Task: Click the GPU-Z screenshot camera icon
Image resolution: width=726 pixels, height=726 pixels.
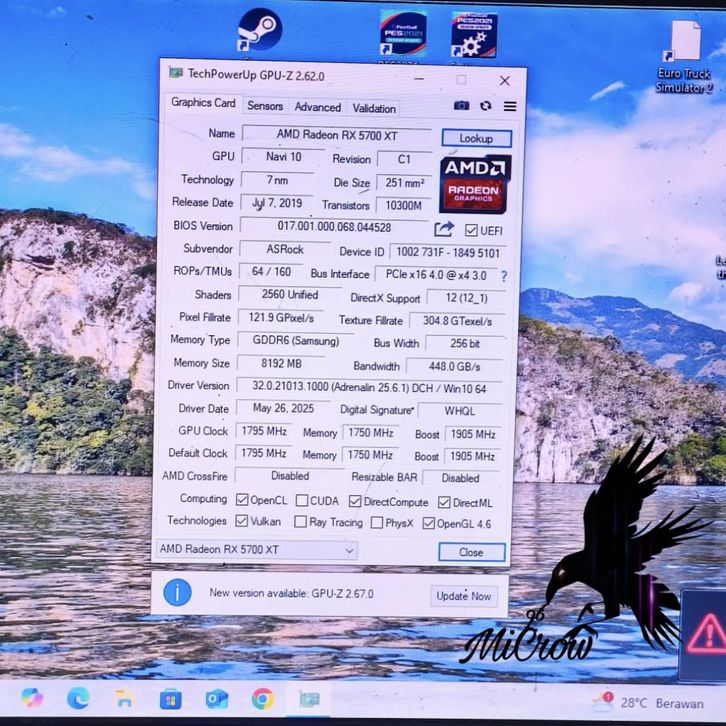Action: [461, 106]
